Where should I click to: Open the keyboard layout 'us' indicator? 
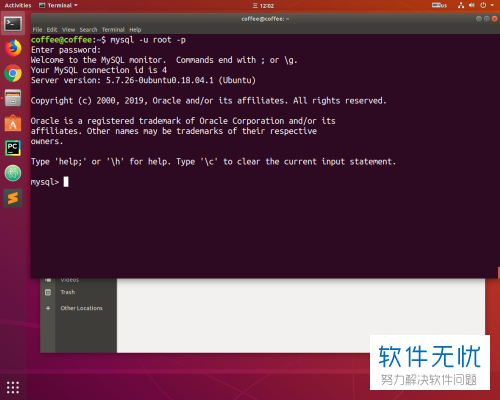point(439,5)
